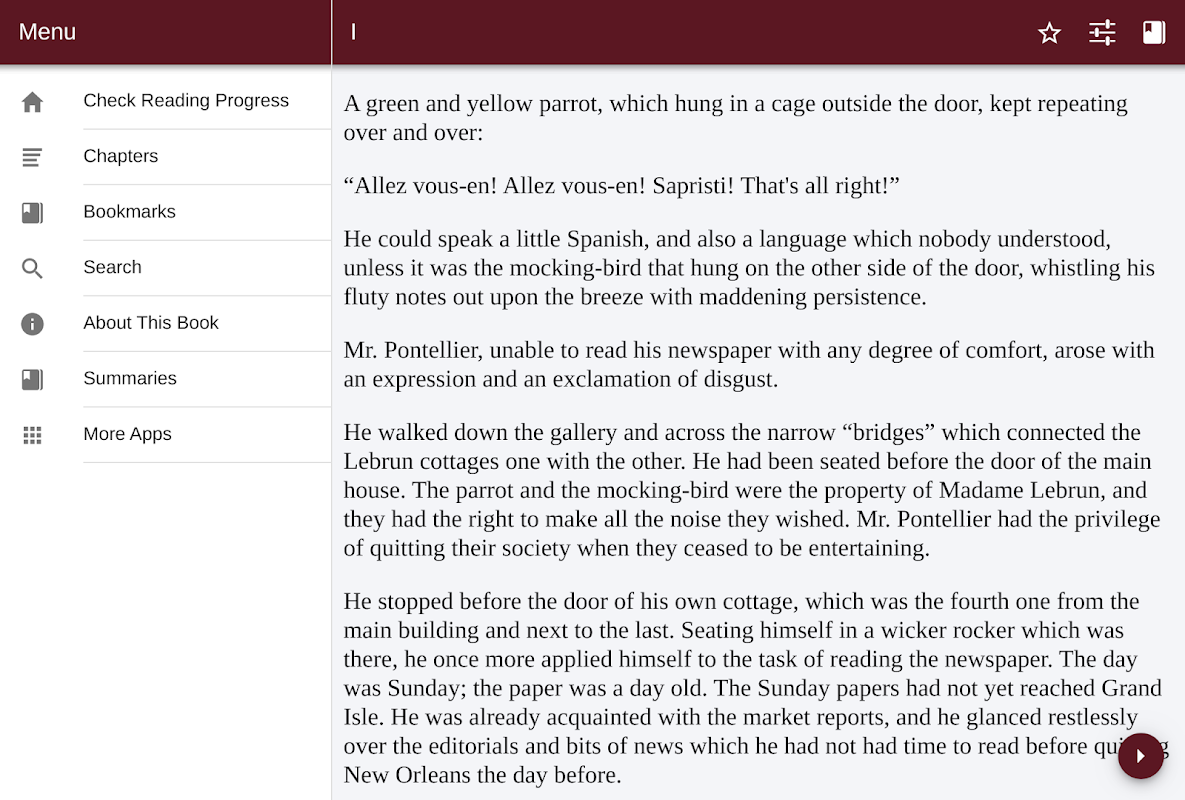Click the magnifying glass search icon
This screenshot has width=1185, height=800.
pyautogui.click(x=32, y=268)
